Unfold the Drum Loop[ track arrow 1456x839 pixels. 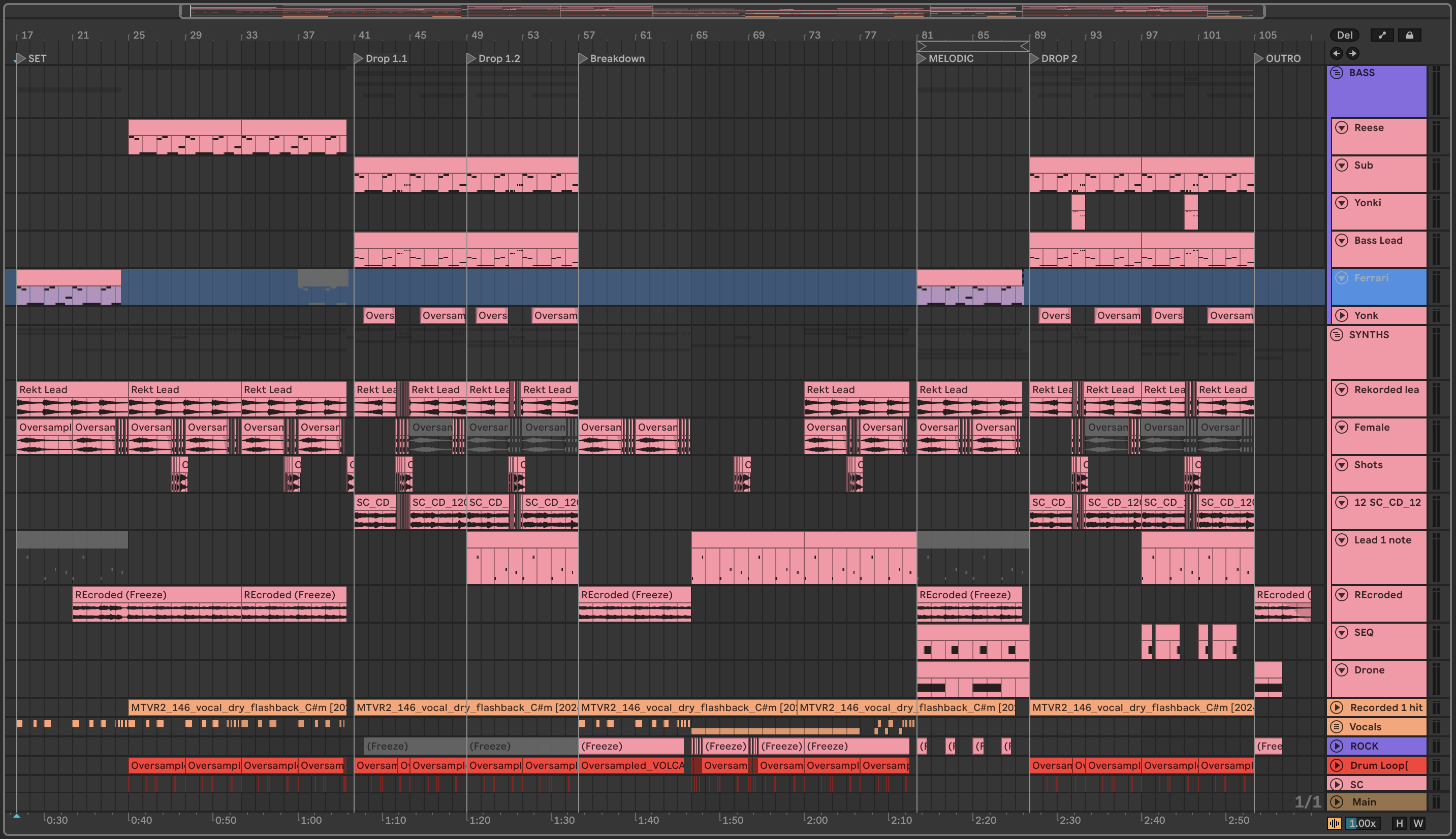point(1337,765)
